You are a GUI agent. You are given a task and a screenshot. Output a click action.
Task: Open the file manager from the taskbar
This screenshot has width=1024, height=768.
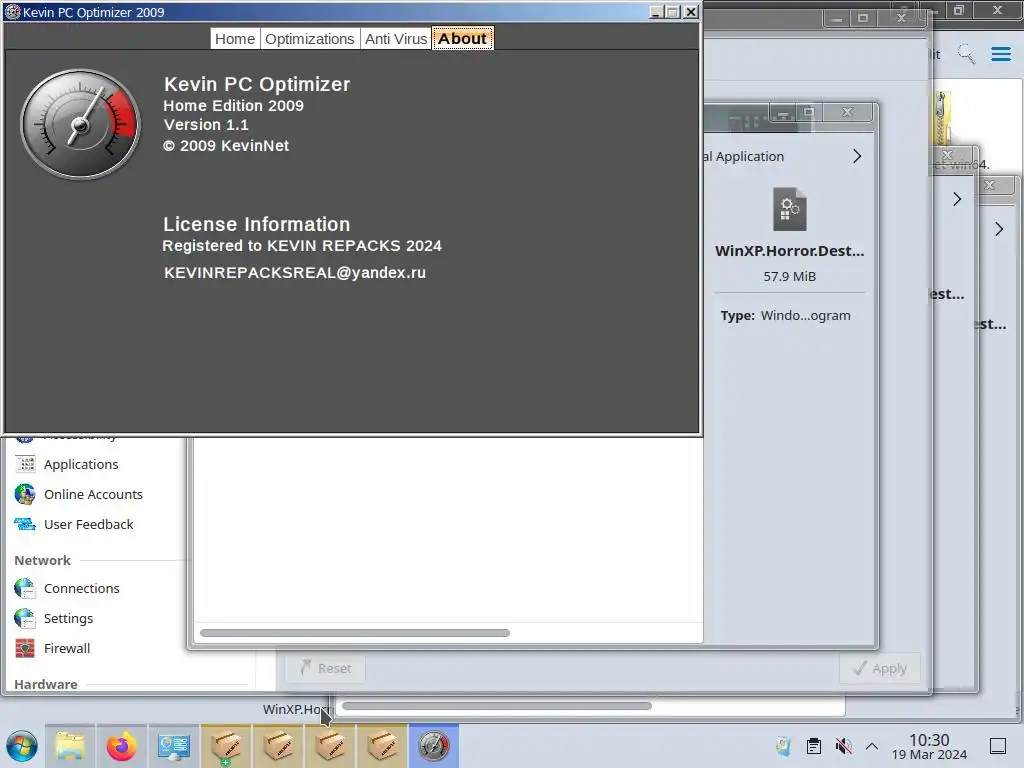click(x=70, y=746)
